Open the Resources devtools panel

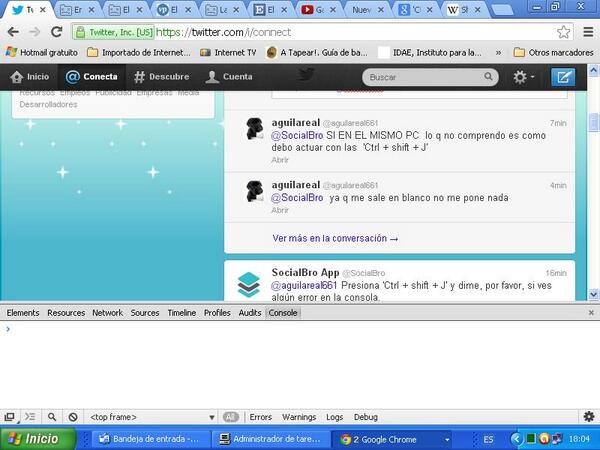[x=66, y=313]
